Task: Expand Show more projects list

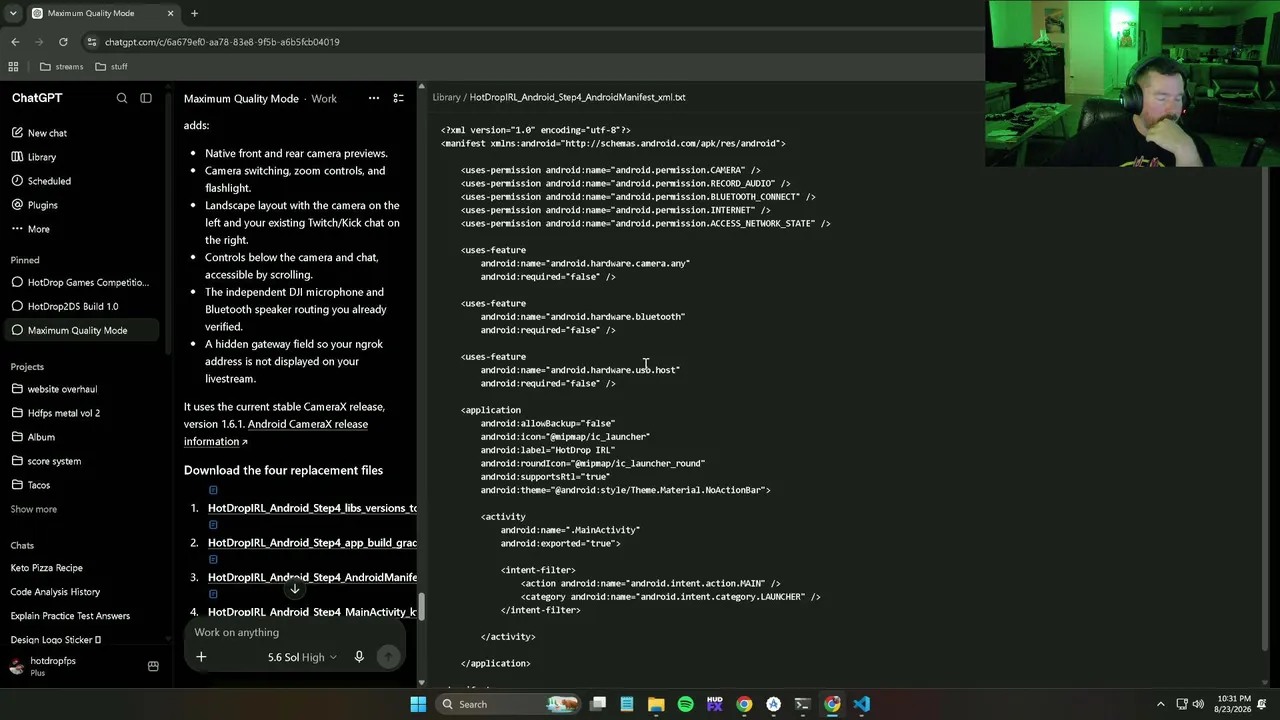Action: coord(34,509)
